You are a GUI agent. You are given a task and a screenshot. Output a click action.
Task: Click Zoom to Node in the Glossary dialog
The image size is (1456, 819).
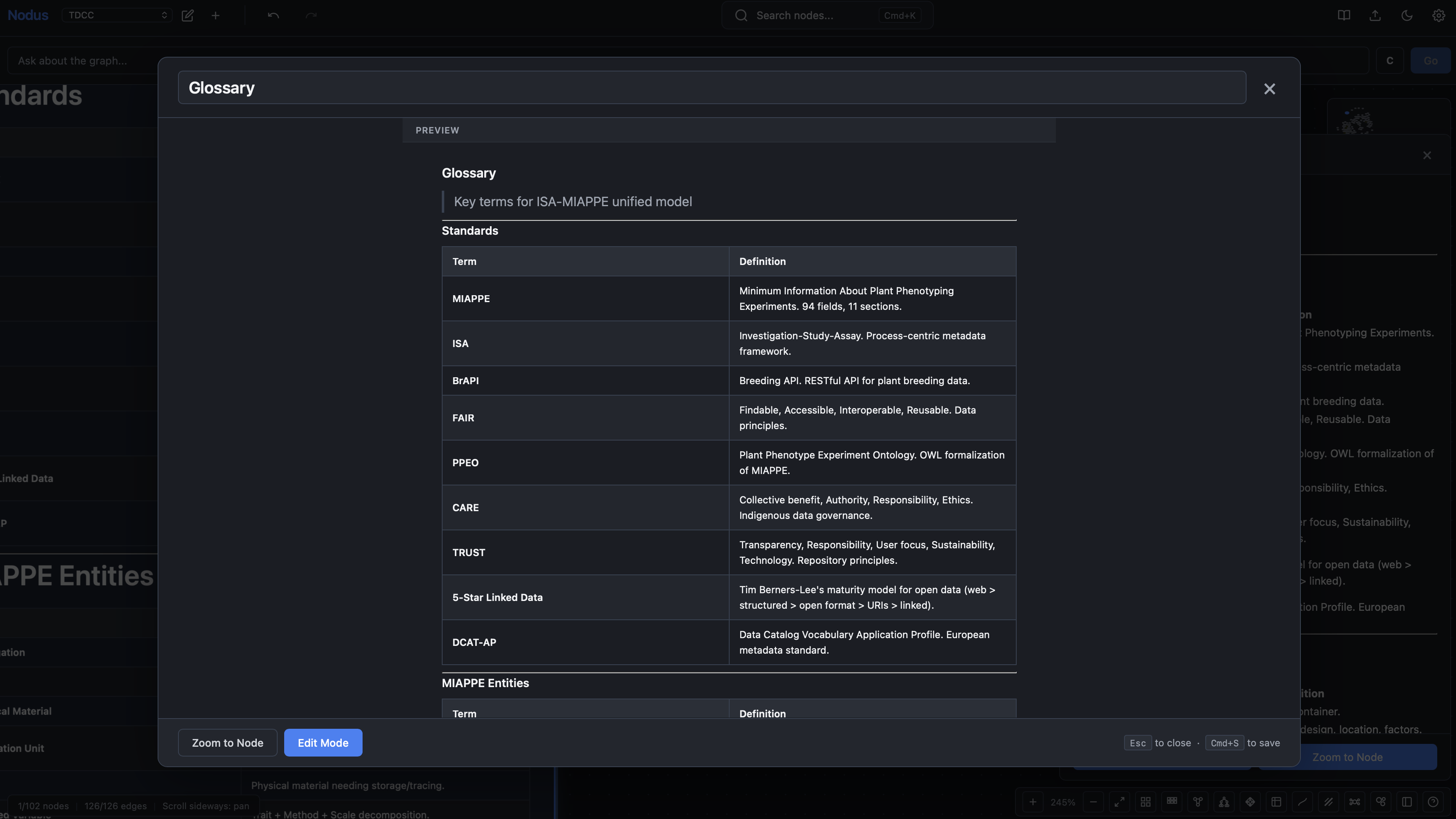(x=227, y=743)
